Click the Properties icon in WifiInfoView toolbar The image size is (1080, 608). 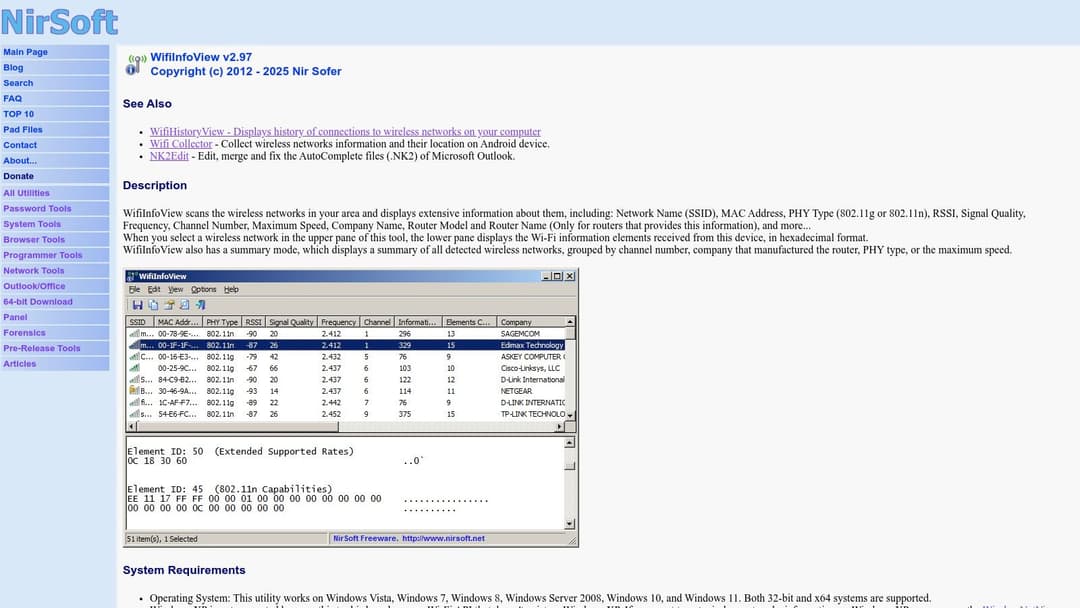[169, 305]
